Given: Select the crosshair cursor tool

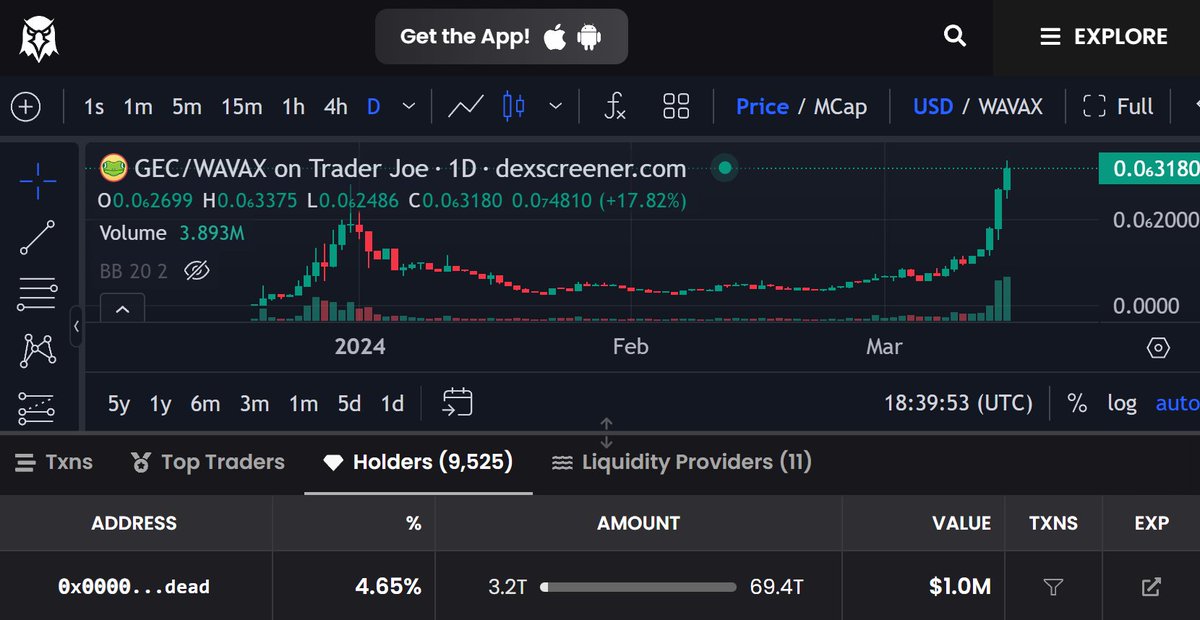Looking at the screenshot, I should point(38,181).
